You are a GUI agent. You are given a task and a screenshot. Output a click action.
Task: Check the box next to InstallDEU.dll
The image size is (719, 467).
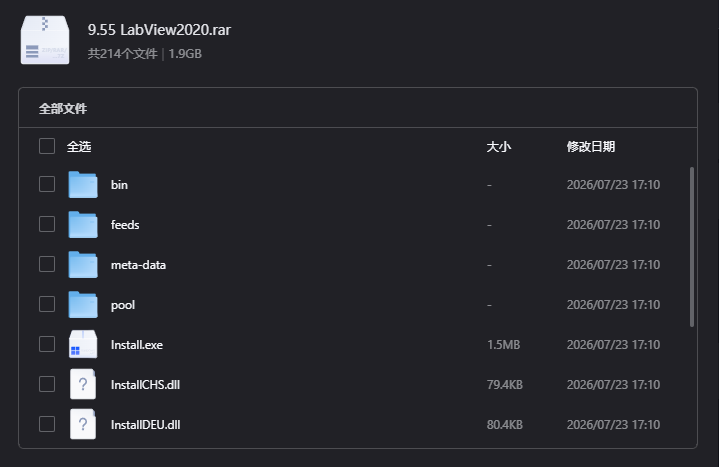pos(47,424)
